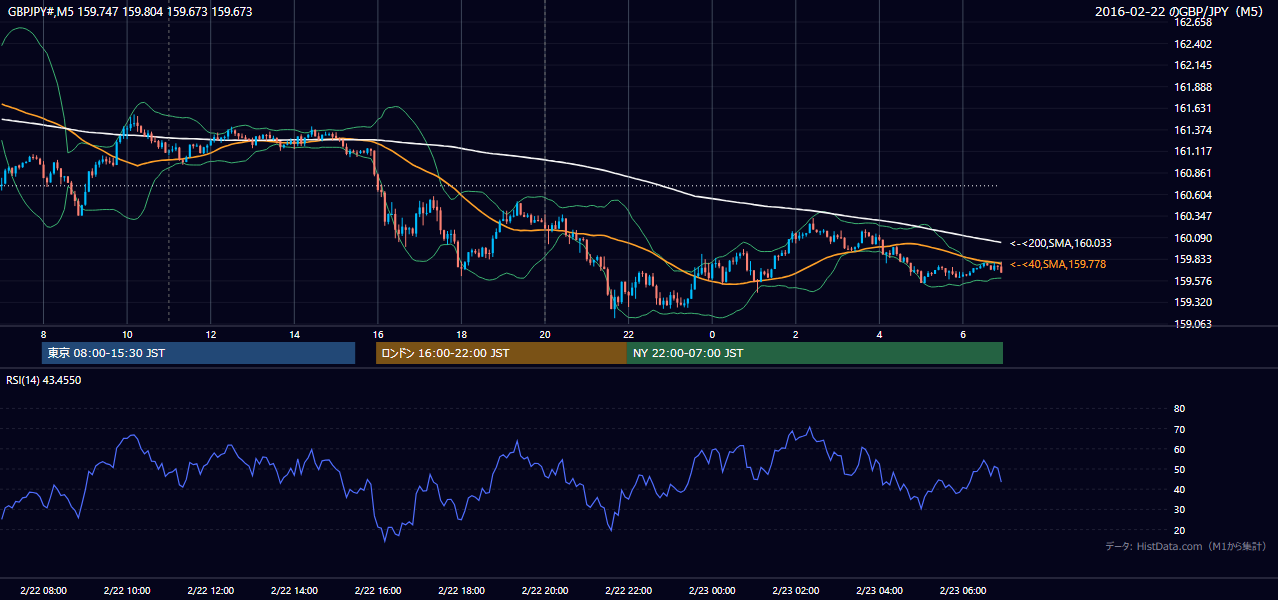This screenshot has height=600, width=1278.
Task: Click the bottom time label 2/22 14:00
Action: [294, 591]
